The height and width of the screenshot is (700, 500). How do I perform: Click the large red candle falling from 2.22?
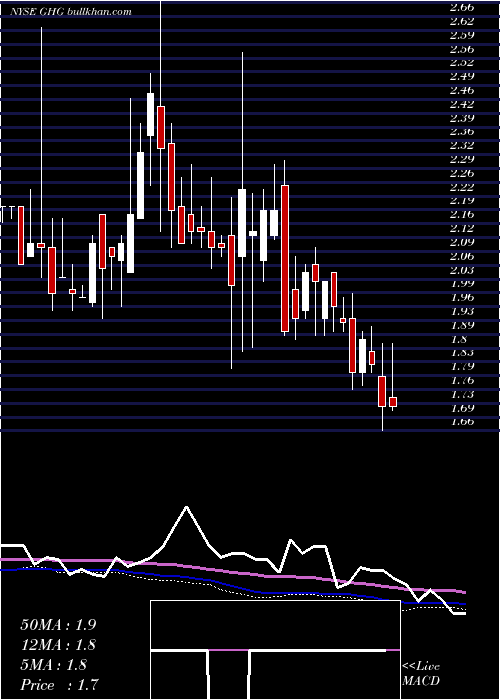tap(285, 258)
